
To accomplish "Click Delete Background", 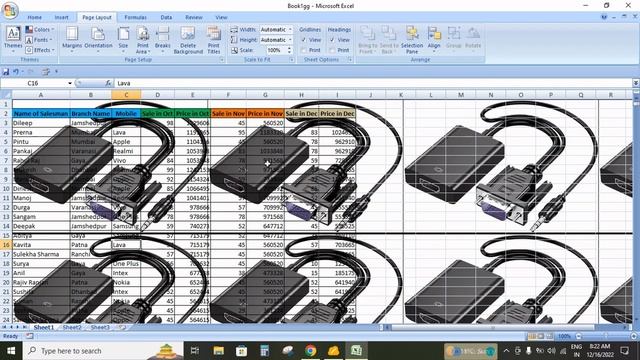I will [x=188, y=40].
